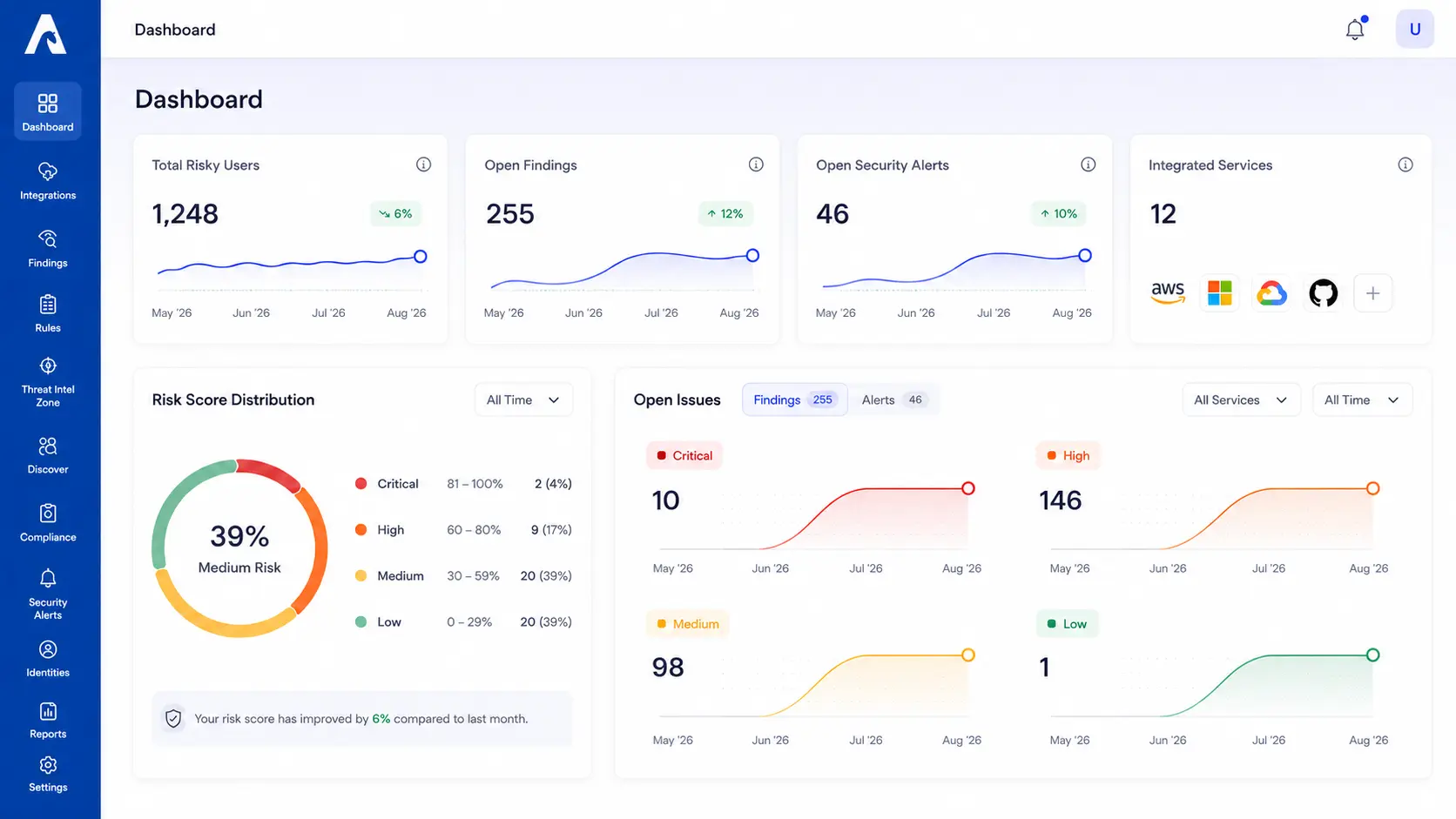
Task: Click info icon on Open Security Alerts
Action: 1089,164
